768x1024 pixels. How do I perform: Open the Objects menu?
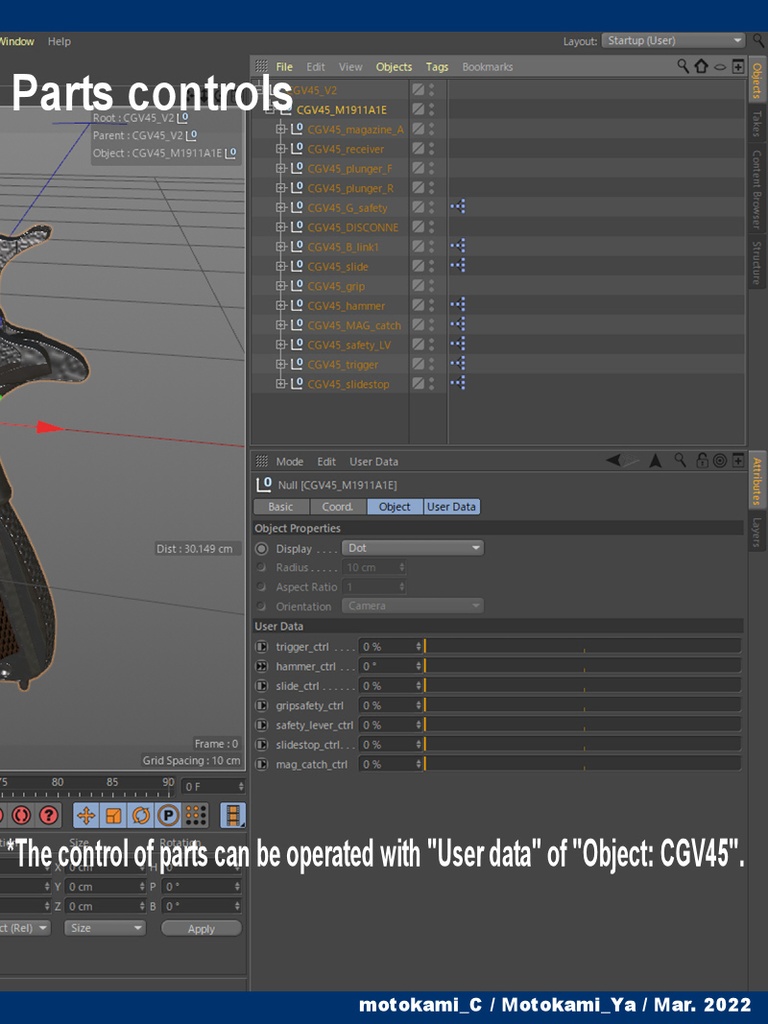(x=394, y=67)
